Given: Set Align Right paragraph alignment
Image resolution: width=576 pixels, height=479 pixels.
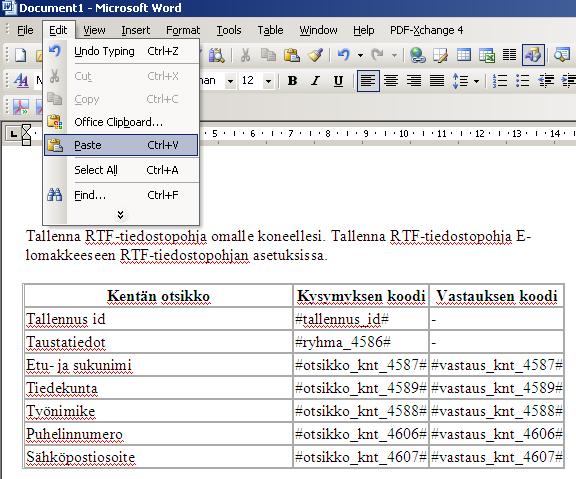Looking at the screenshot, I should click(x=414, y=80).
